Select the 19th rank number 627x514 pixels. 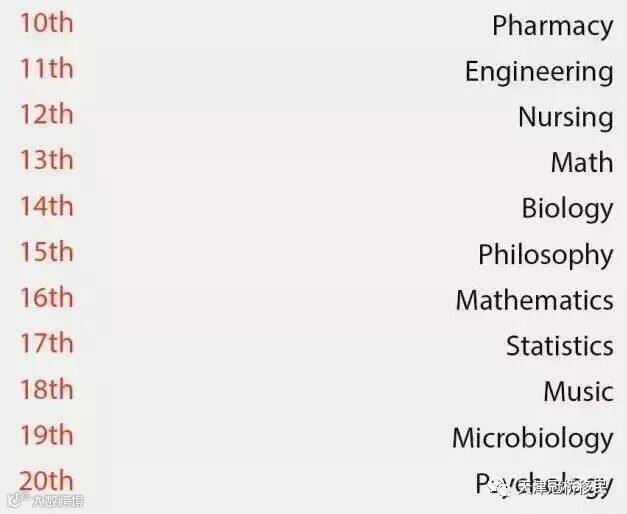tap(46, 435)
